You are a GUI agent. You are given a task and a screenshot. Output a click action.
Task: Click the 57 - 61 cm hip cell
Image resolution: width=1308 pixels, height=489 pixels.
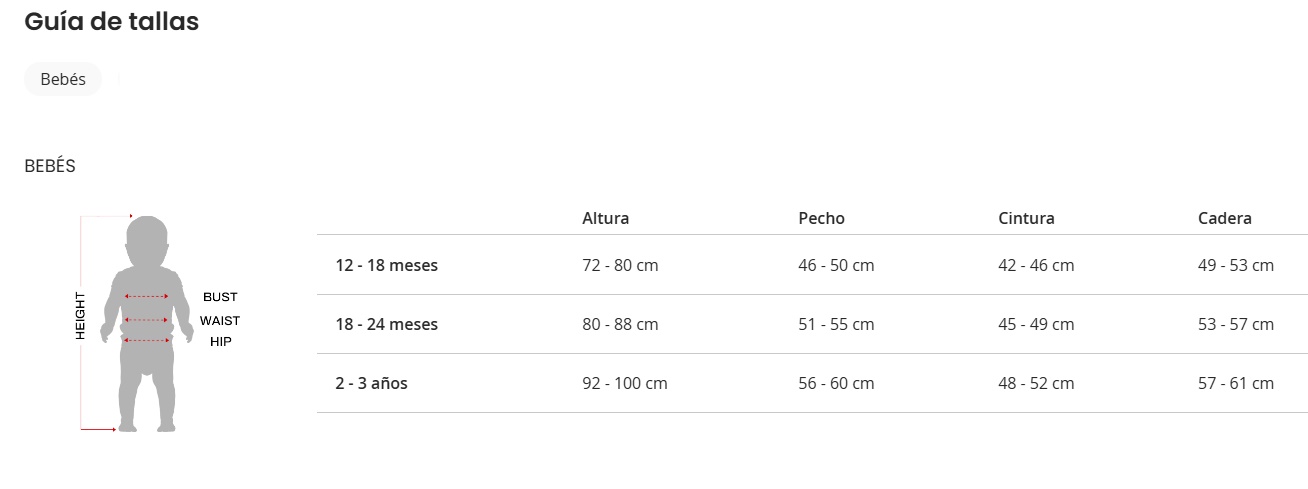[1236, 383]
